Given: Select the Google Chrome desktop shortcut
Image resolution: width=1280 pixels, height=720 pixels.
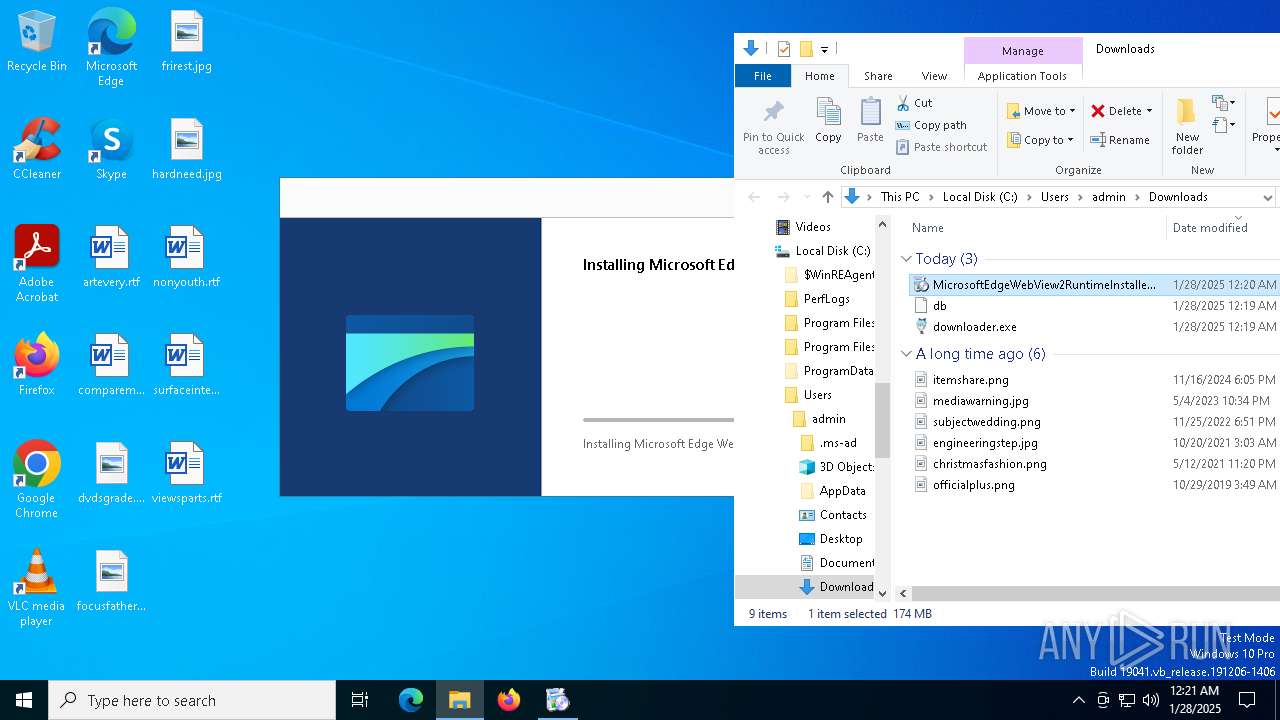Looking at the screenshot, I should [37, 480].
